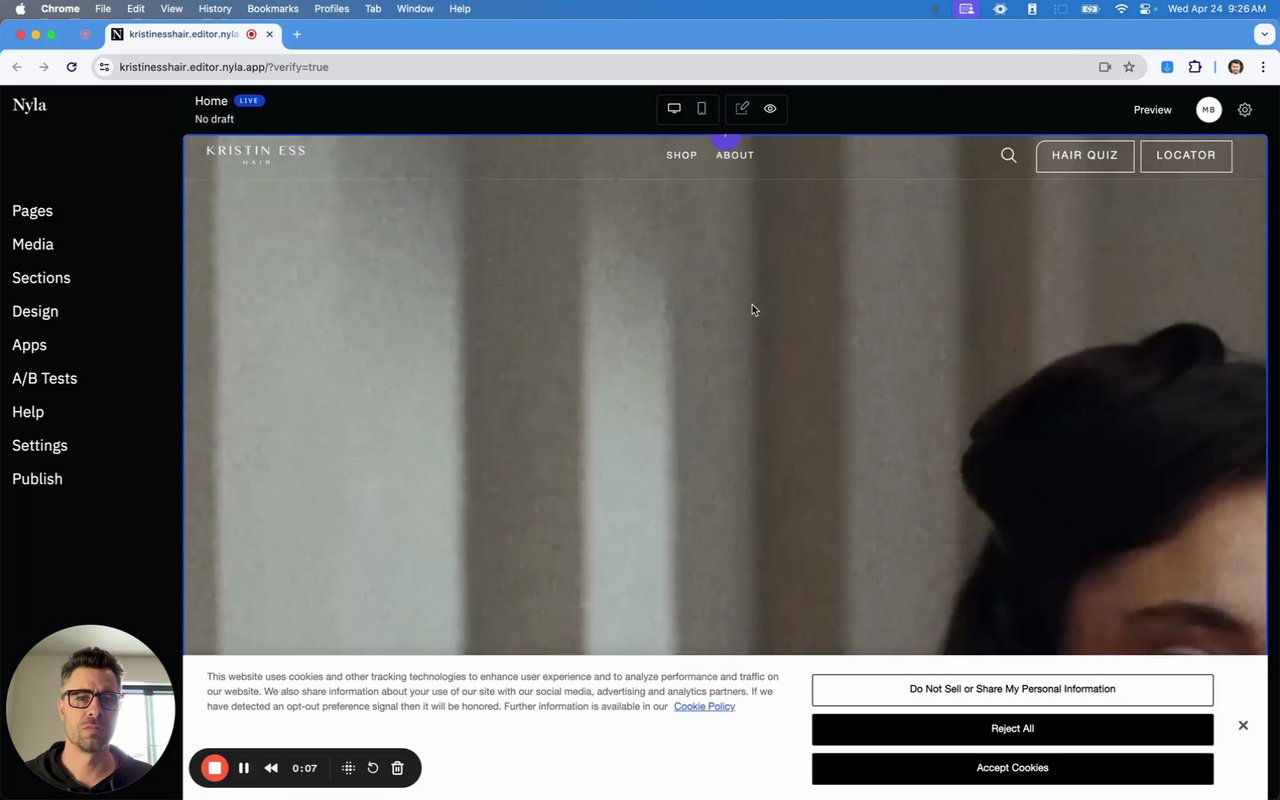Viewport: 1280px width, 800px height.
Task: Stop the screen recording red button
Action: click(214, 768)
